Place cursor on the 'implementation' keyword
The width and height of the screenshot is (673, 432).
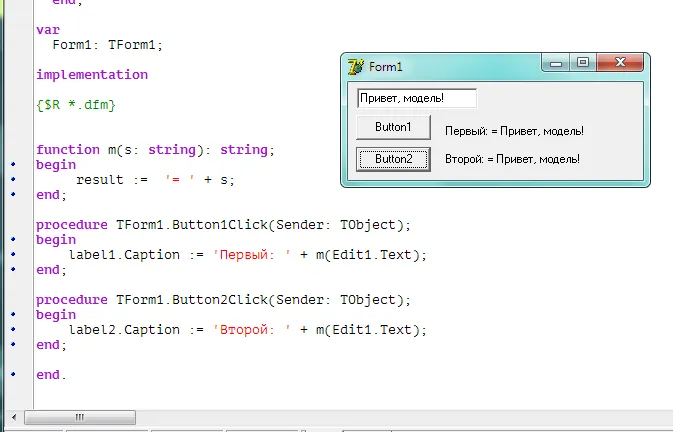pyautogui.click(x=92, y=75)
